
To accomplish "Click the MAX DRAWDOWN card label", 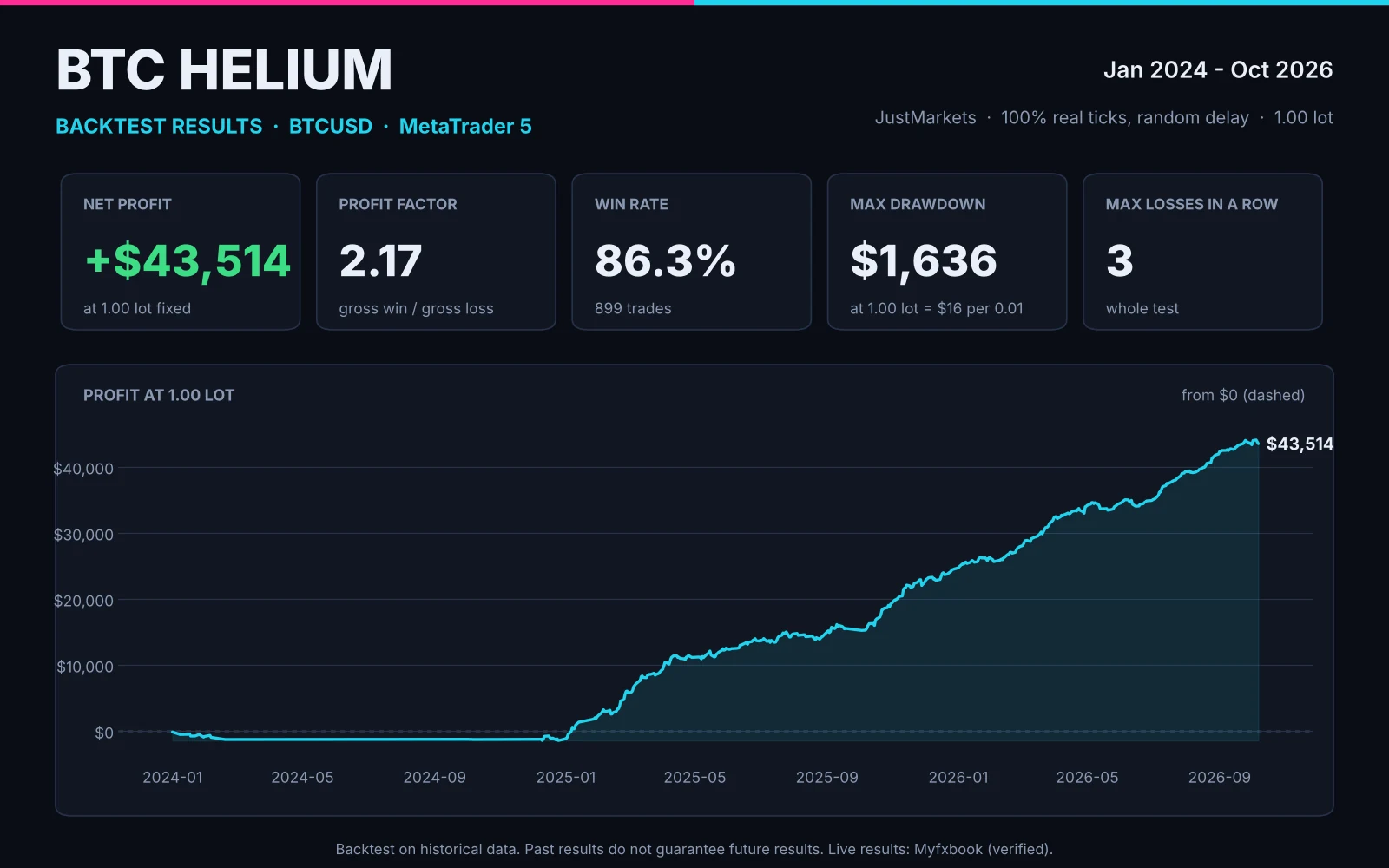I will tap(918, 204).
